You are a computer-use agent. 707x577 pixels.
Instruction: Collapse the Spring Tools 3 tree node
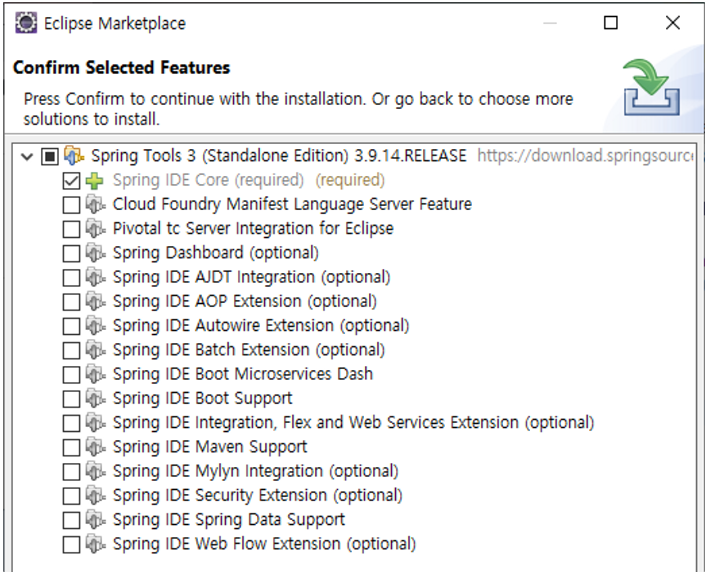tap(28, 157)
